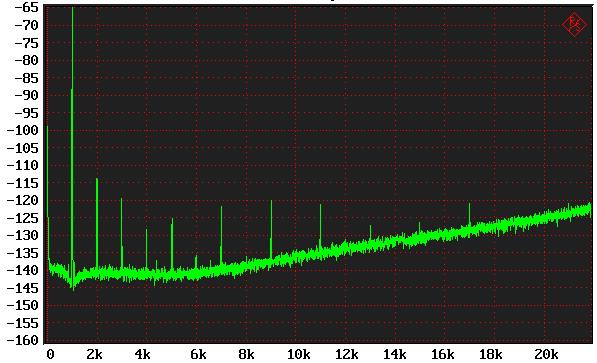Select the -125 level label

[x=22, y=218]
